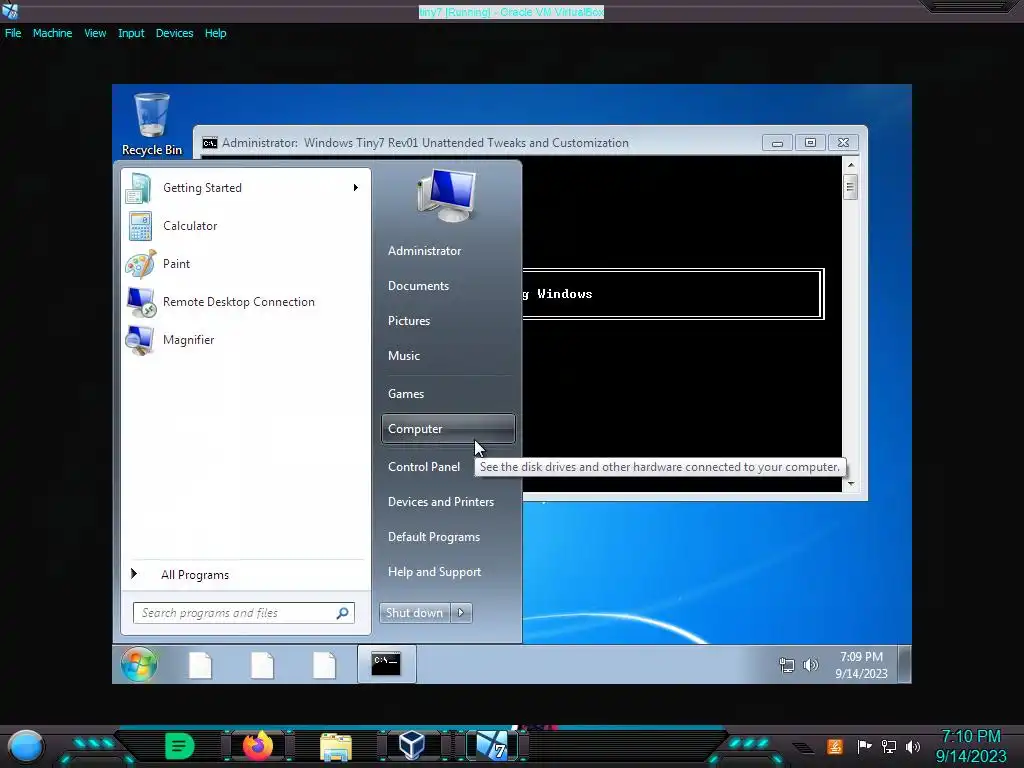
Task: Open VirtualBox cube icon in host taskbar
Action: point(412,745)
